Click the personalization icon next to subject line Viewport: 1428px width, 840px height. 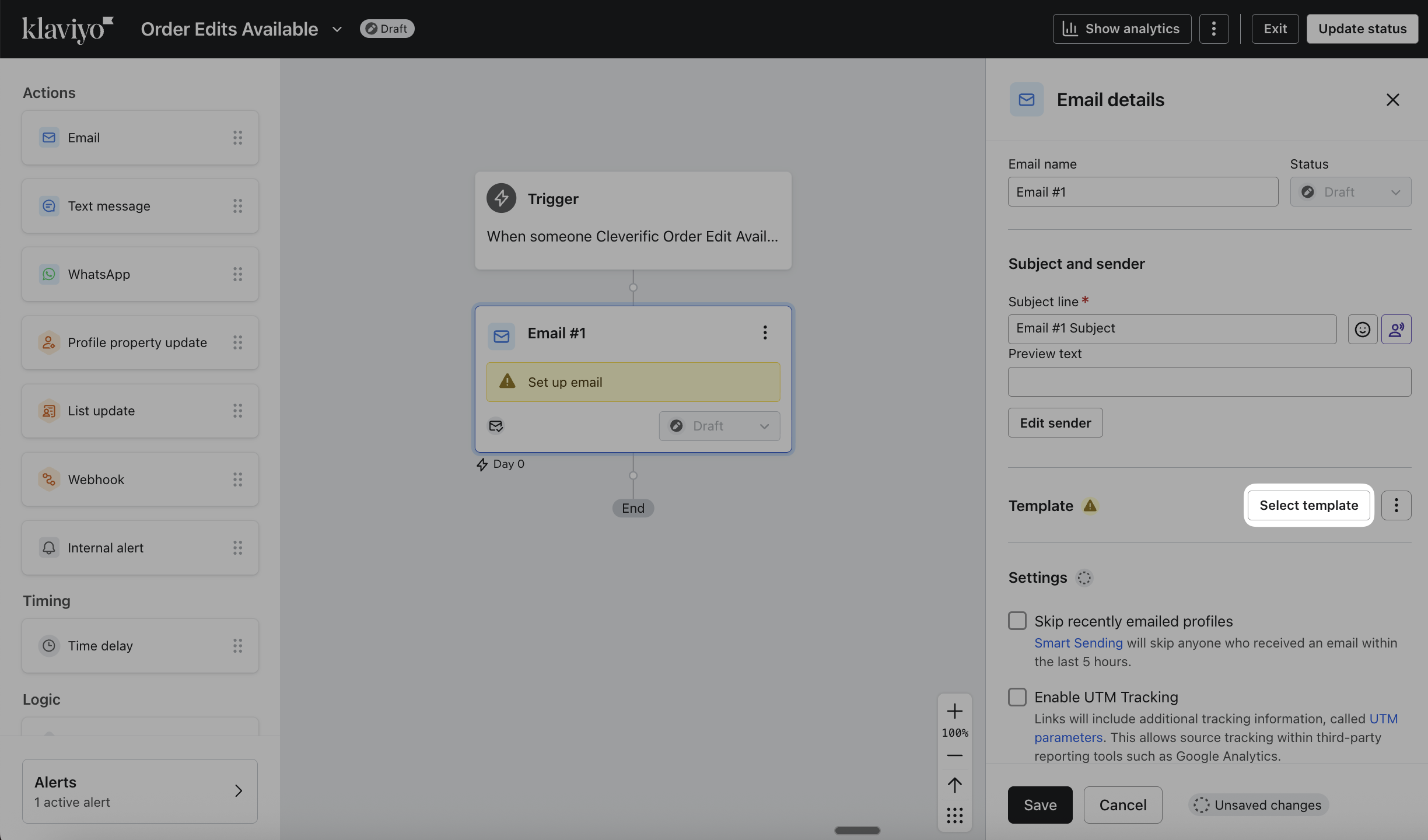click(1396, 330)
